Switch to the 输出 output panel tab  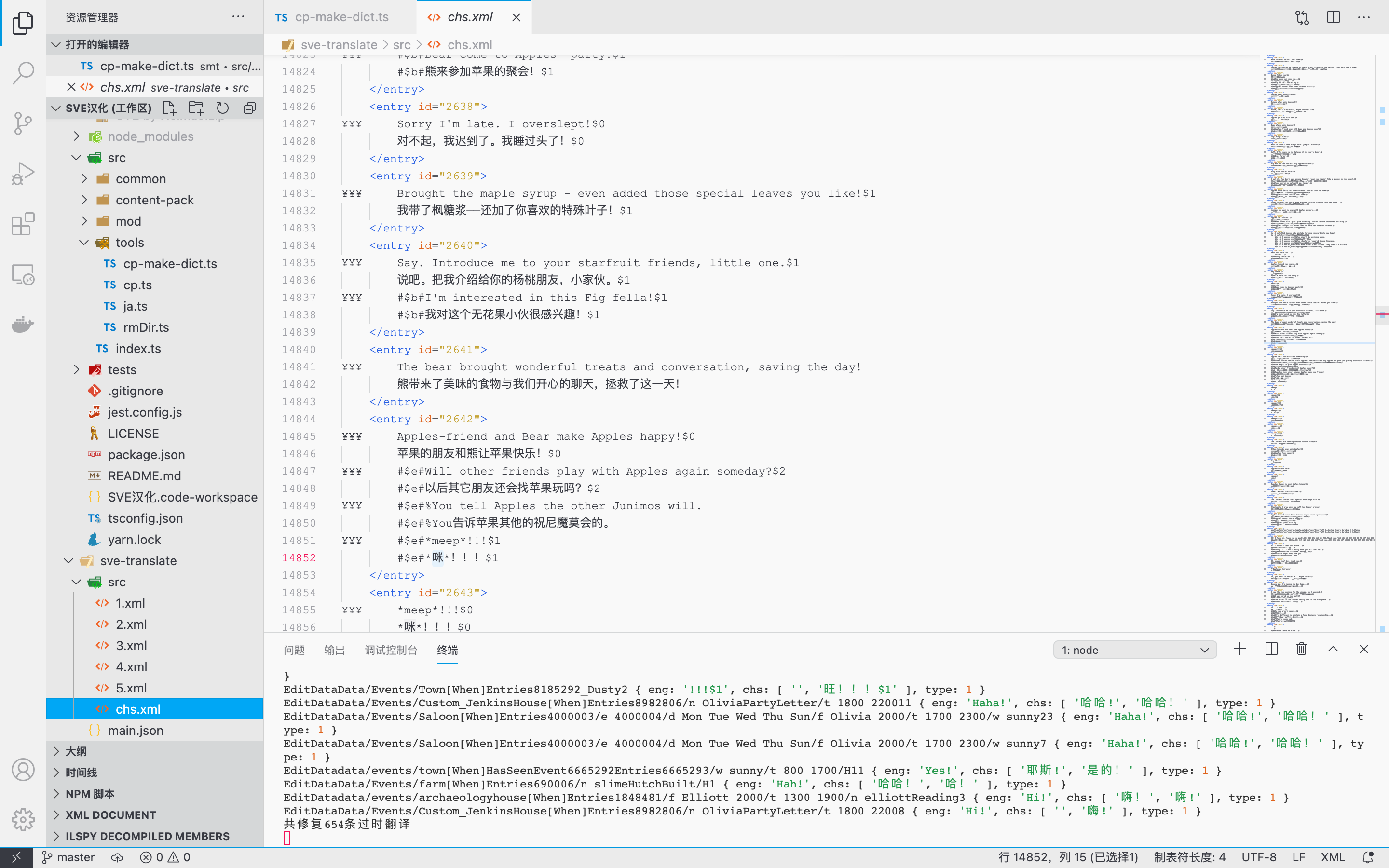click(334, 650)
